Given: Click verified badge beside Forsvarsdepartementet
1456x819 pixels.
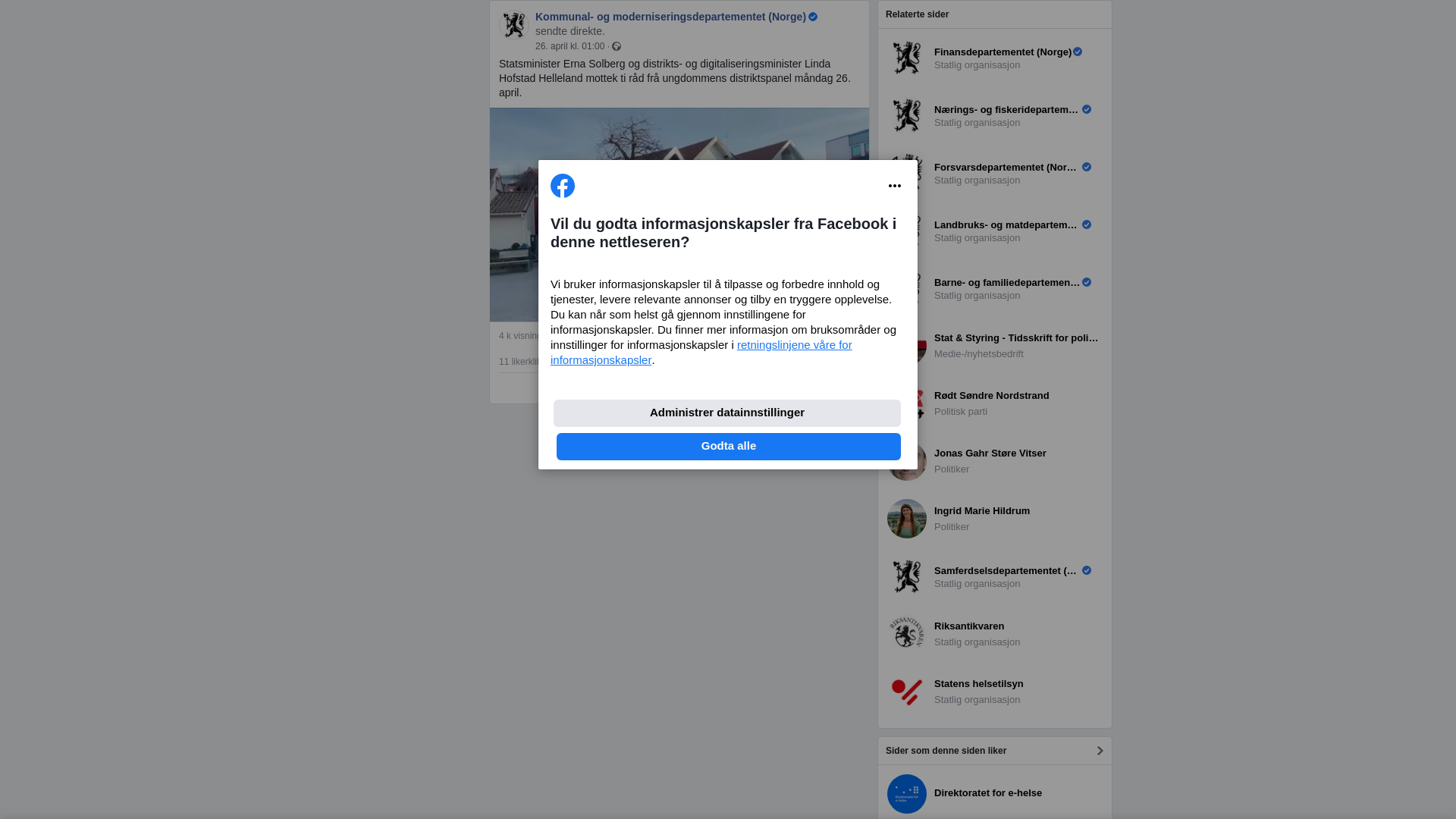Looking at the screenshot, I should click(x=1087, y=168).
